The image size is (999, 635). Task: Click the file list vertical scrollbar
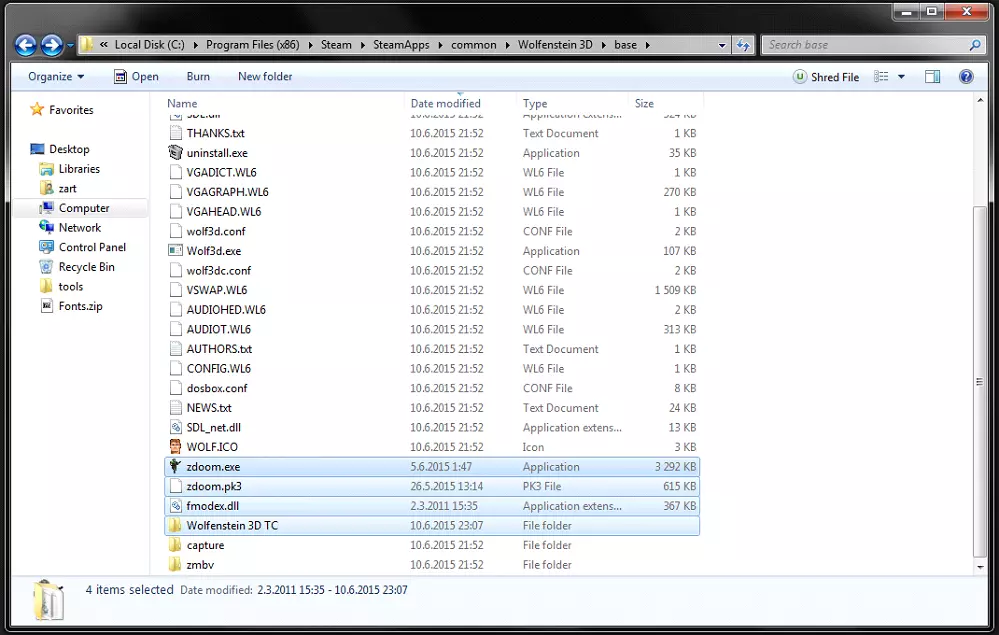(x=980, y=382)
